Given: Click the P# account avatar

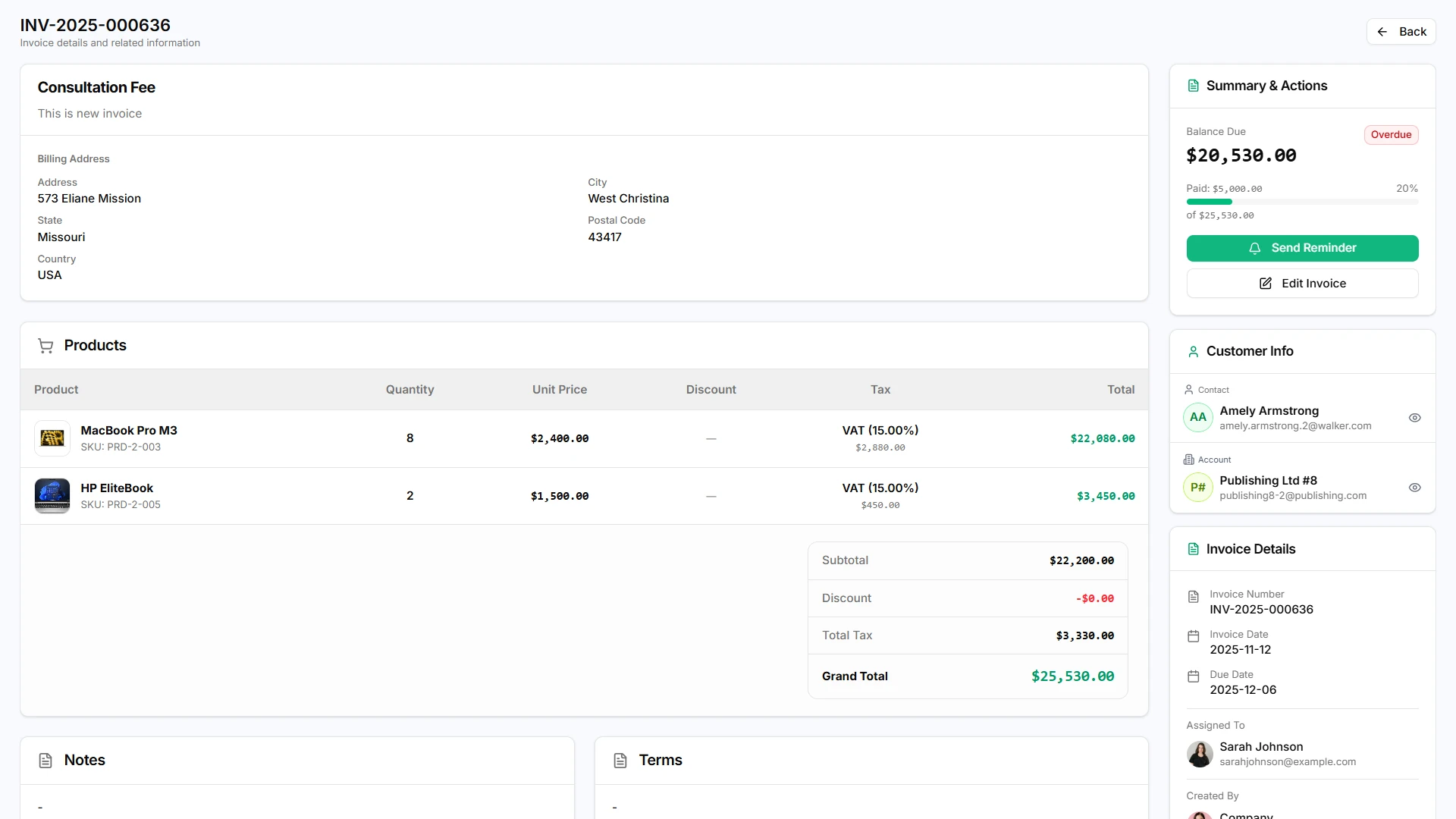Looking at the screenshot, I should click(1198, 488).
